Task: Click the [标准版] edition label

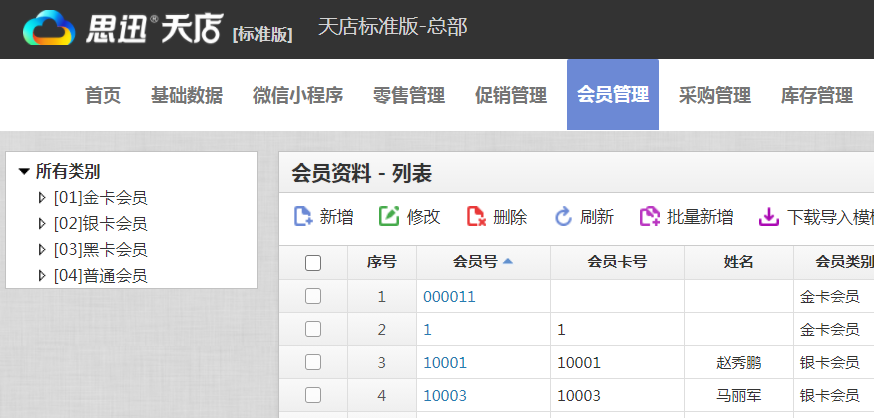Action: [263, 35]
